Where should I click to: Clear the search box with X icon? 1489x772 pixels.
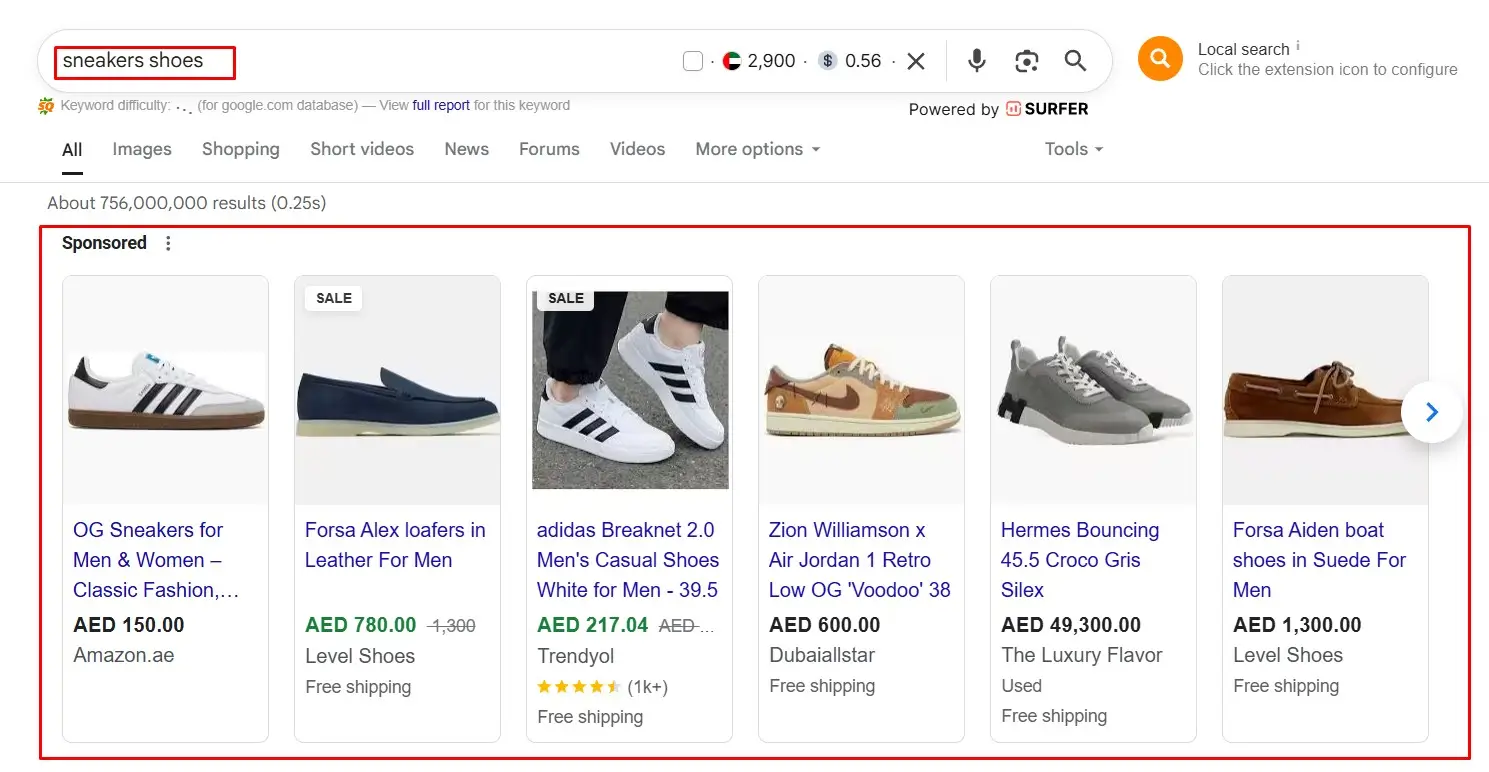click(x=915, y=61)
